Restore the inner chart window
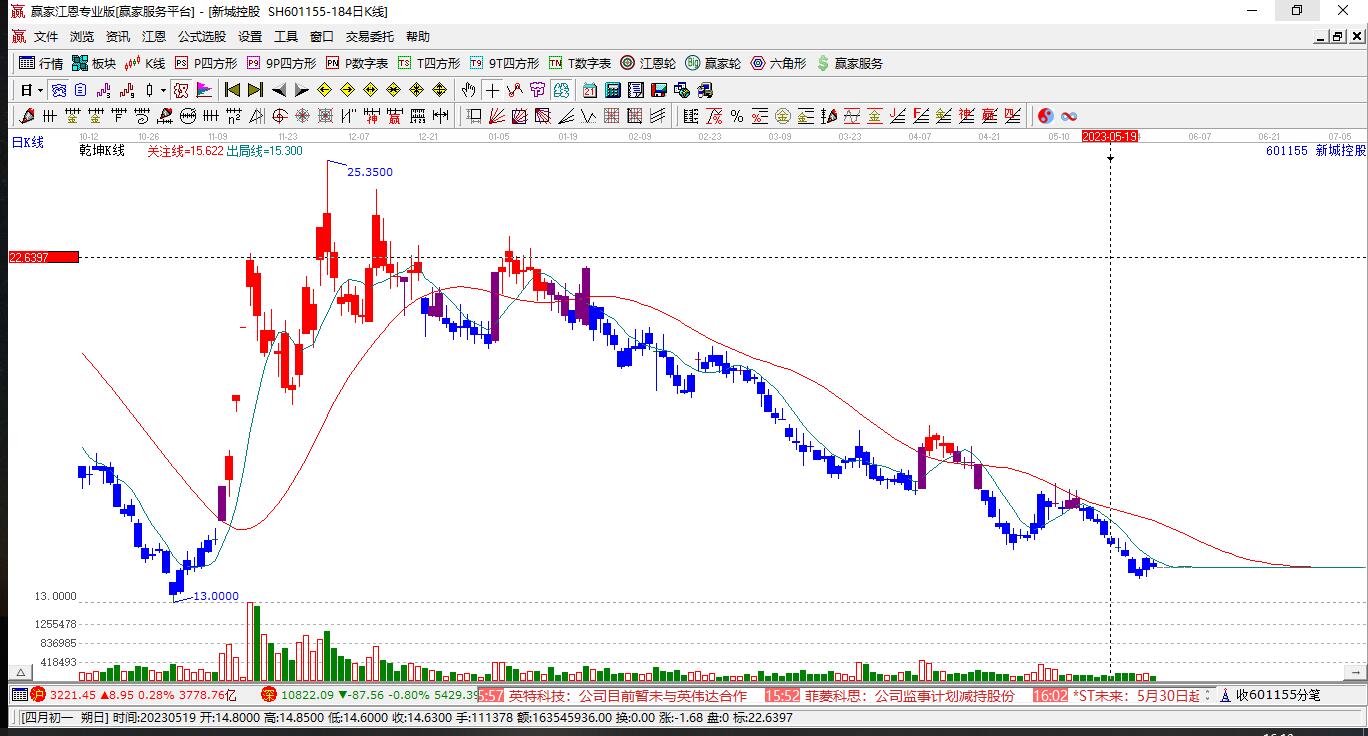This screenshot has width=1368, height=736. pos(1338,37)
